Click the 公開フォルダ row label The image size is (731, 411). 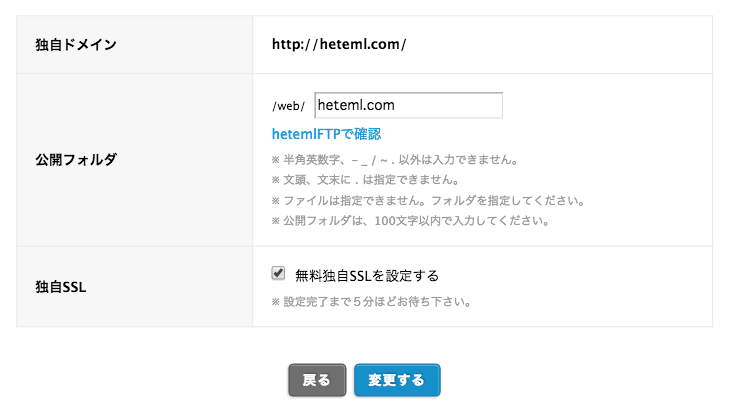(76, 160)
